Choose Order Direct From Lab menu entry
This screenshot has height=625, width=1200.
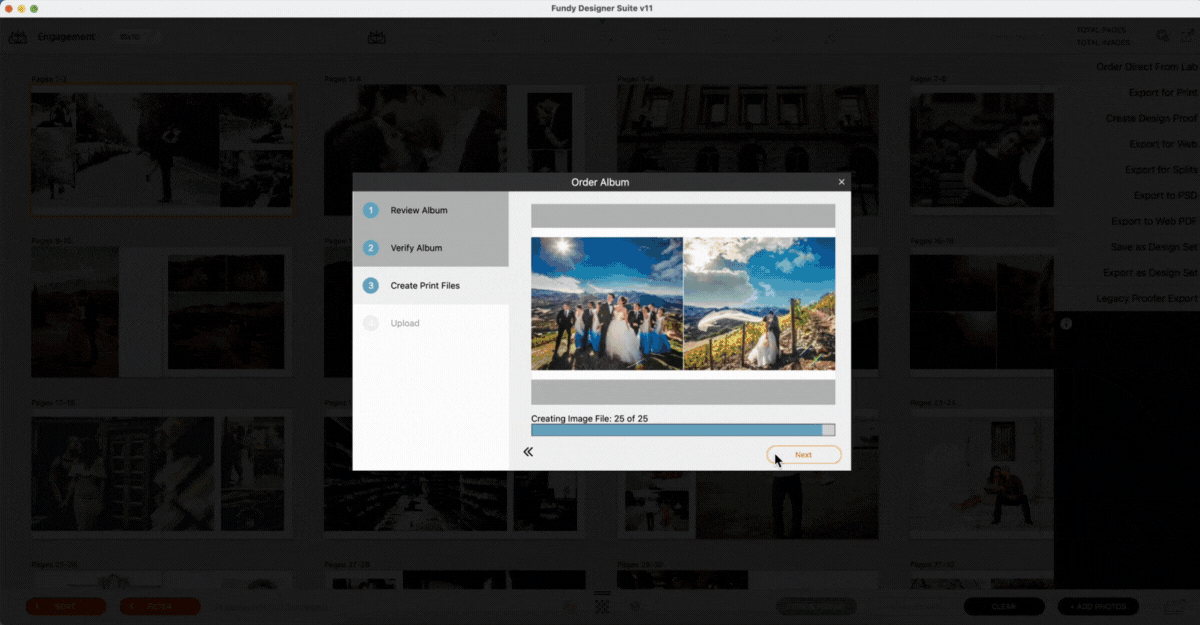1146,67
